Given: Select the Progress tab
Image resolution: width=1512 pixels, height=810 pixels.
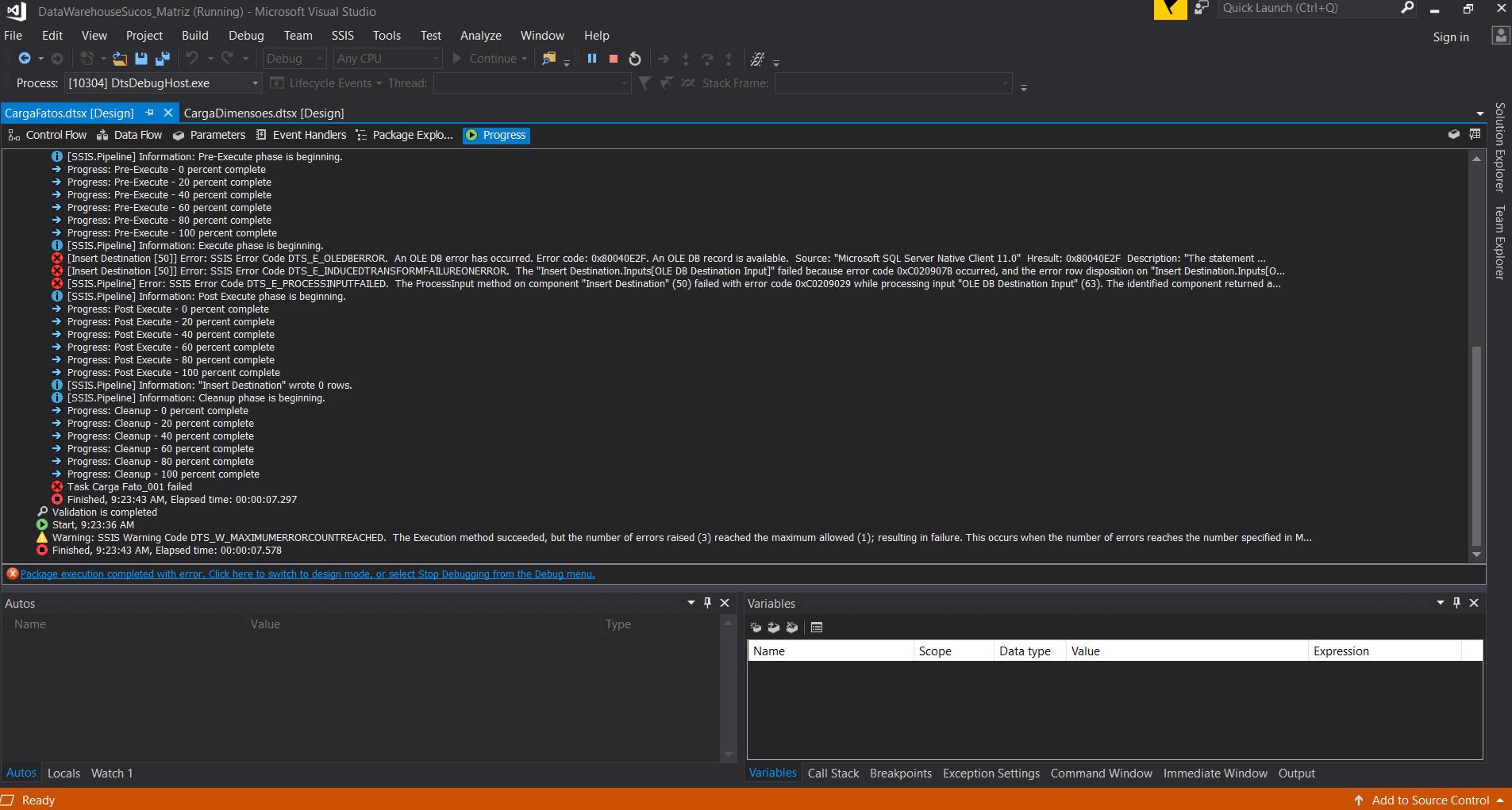Looking at the screenshot, I should pyautogui.click(x=496, y=135).
